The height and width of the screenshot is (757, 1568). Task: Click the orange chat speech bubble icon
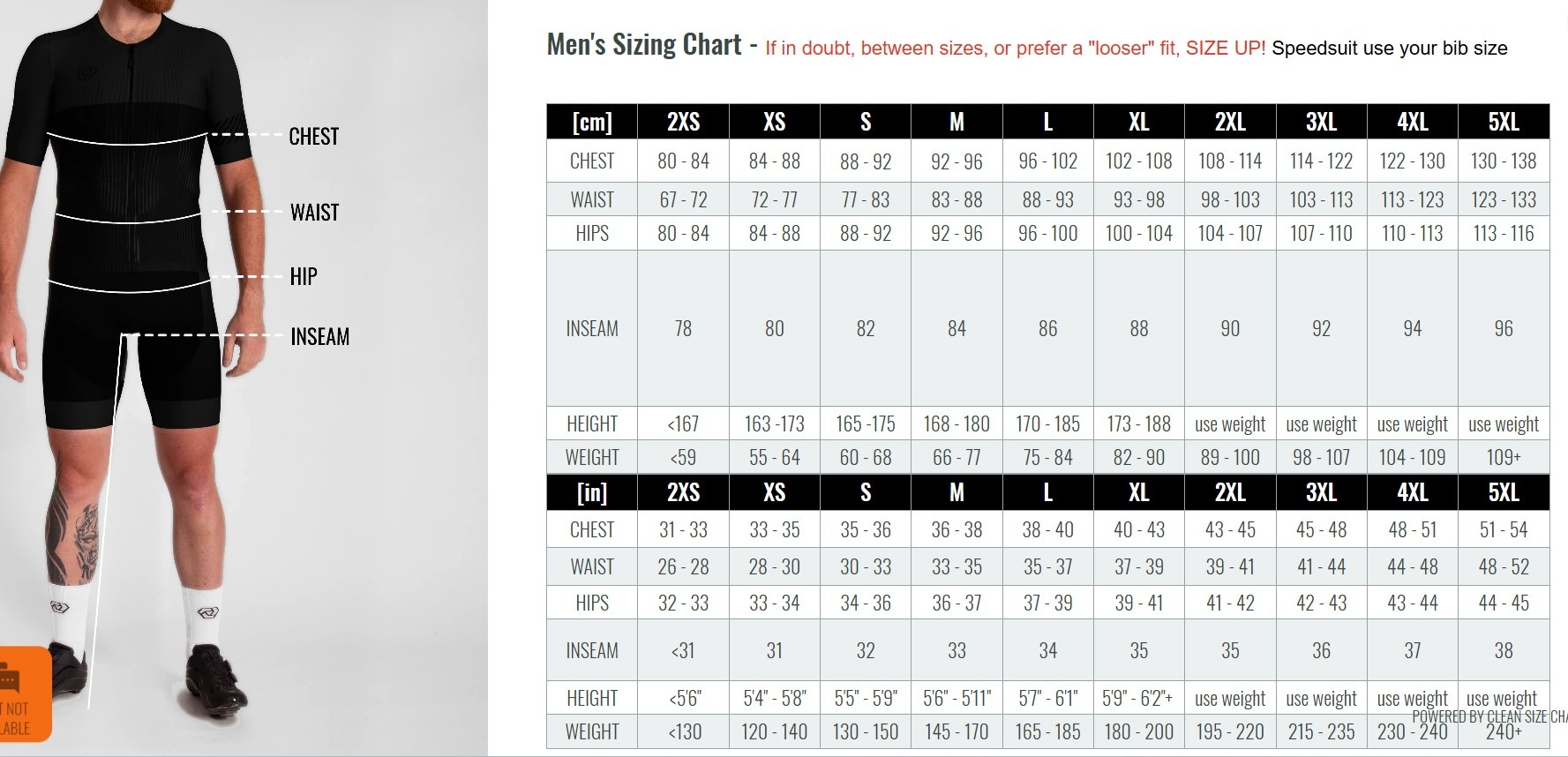9,679
